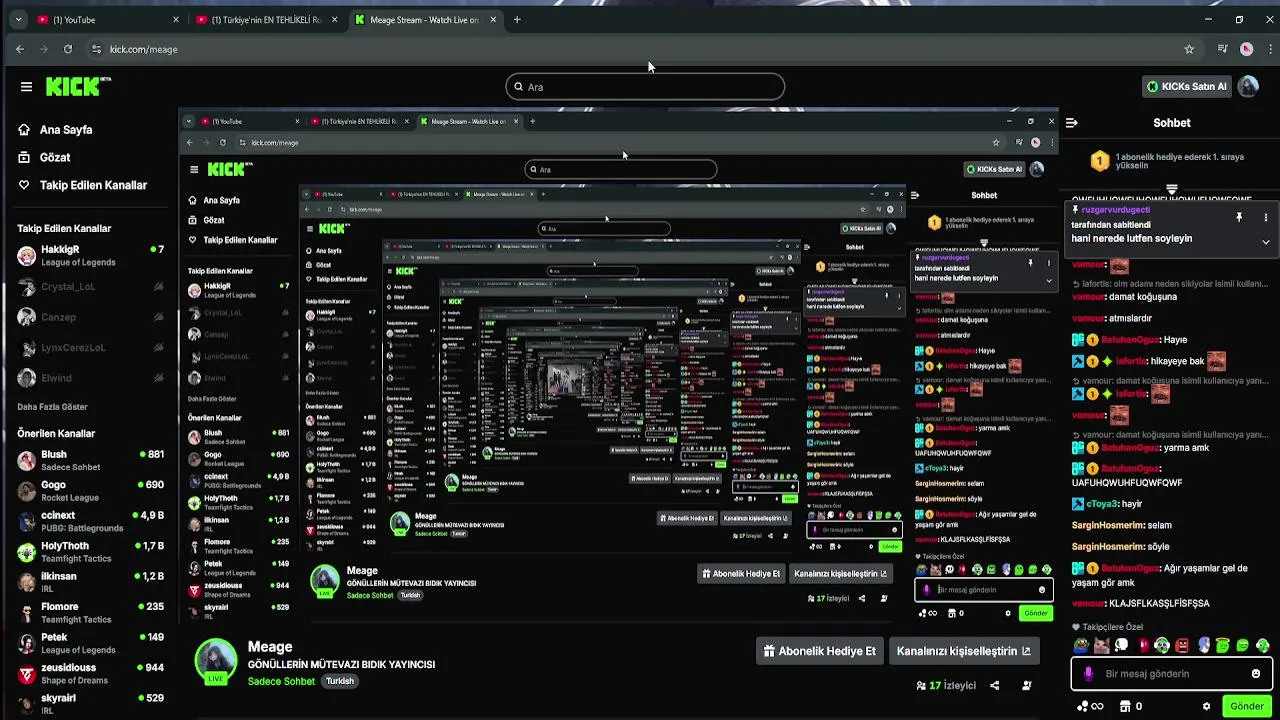This screenshot has height=720, width=1280.
Task: Unpin the pinned ruzgarvurdugecti message
Action: pyautogui.click(x=1239, y=217)
